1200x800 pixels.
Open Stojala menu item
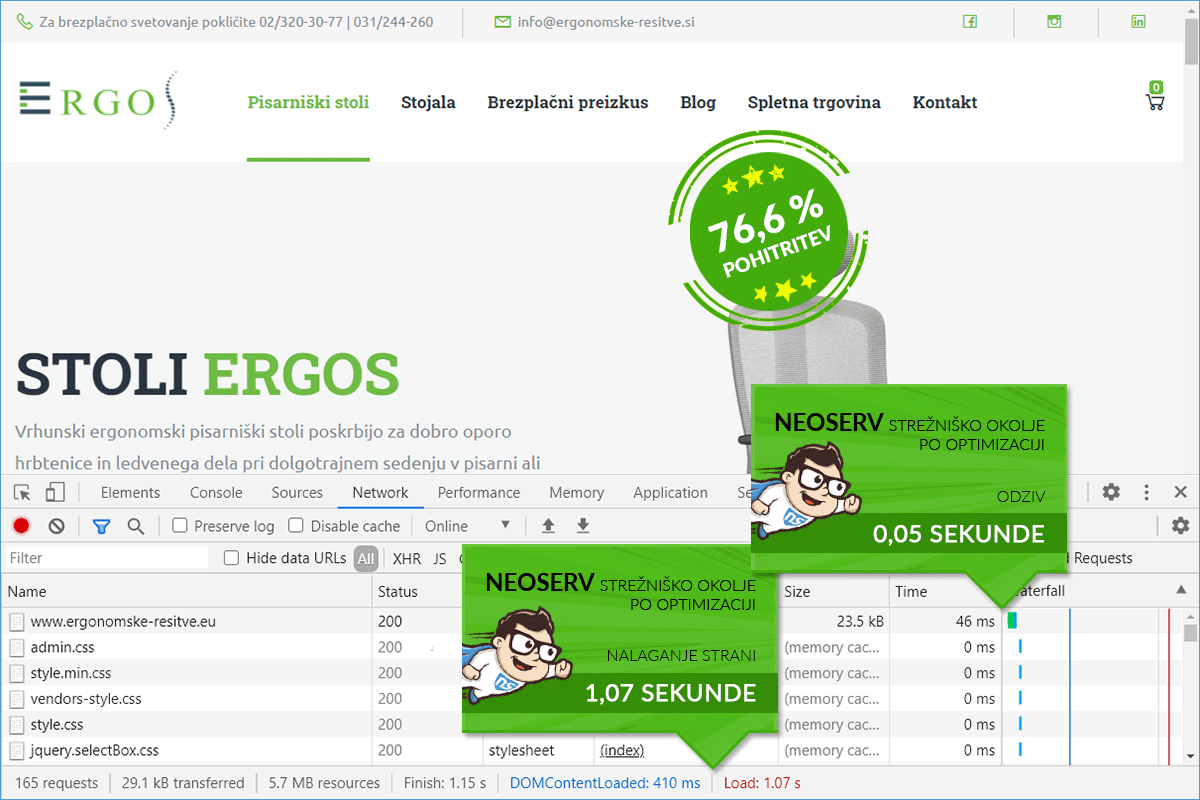point(428,102)
